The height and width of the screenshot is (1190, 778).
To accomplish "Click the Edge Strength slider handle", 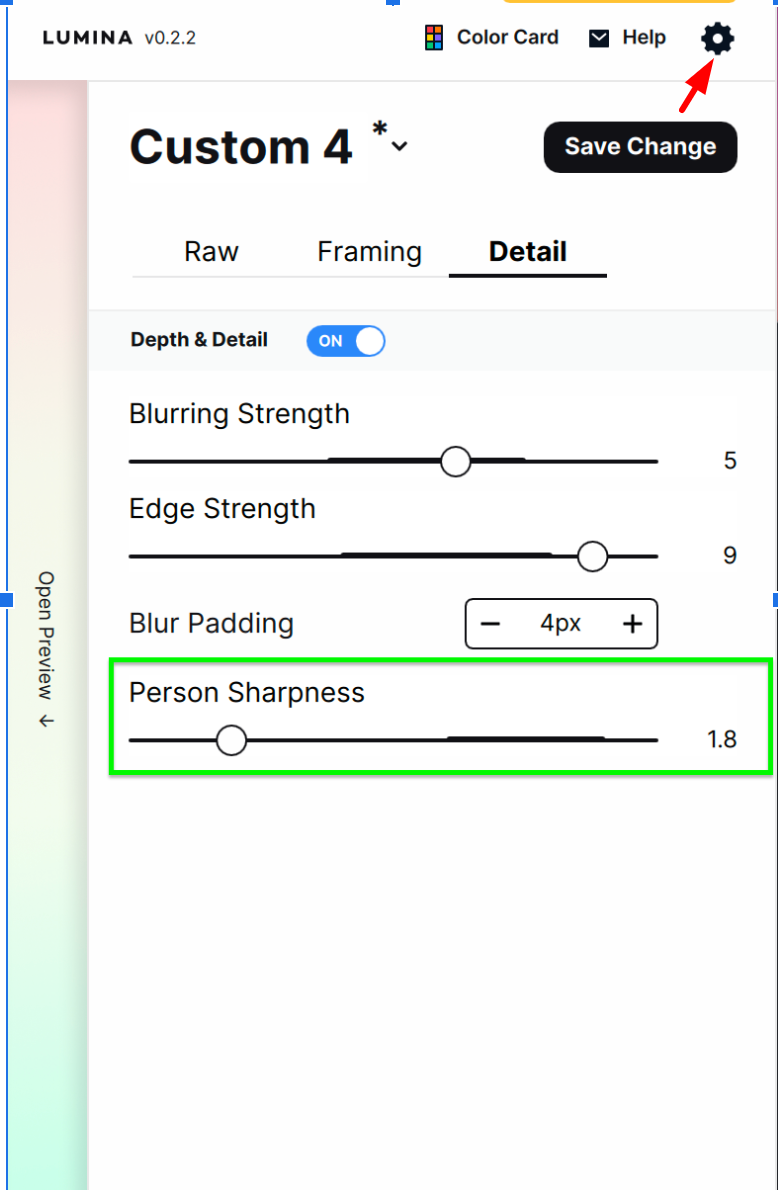I will coord(592,556).
